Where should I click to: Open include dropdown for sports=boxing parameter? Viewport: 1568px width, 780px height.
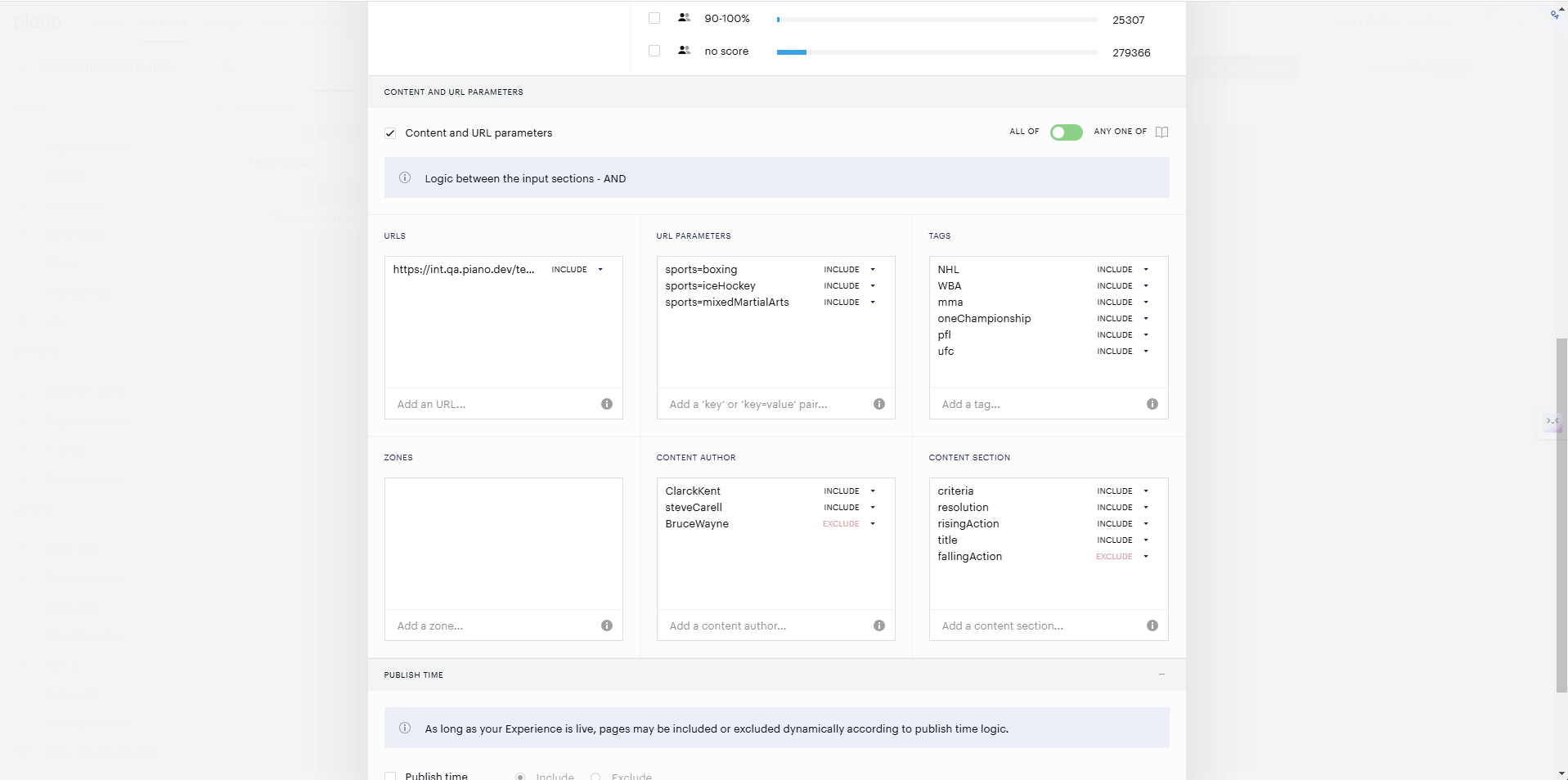pyautogui.click(x=849, y=270)
